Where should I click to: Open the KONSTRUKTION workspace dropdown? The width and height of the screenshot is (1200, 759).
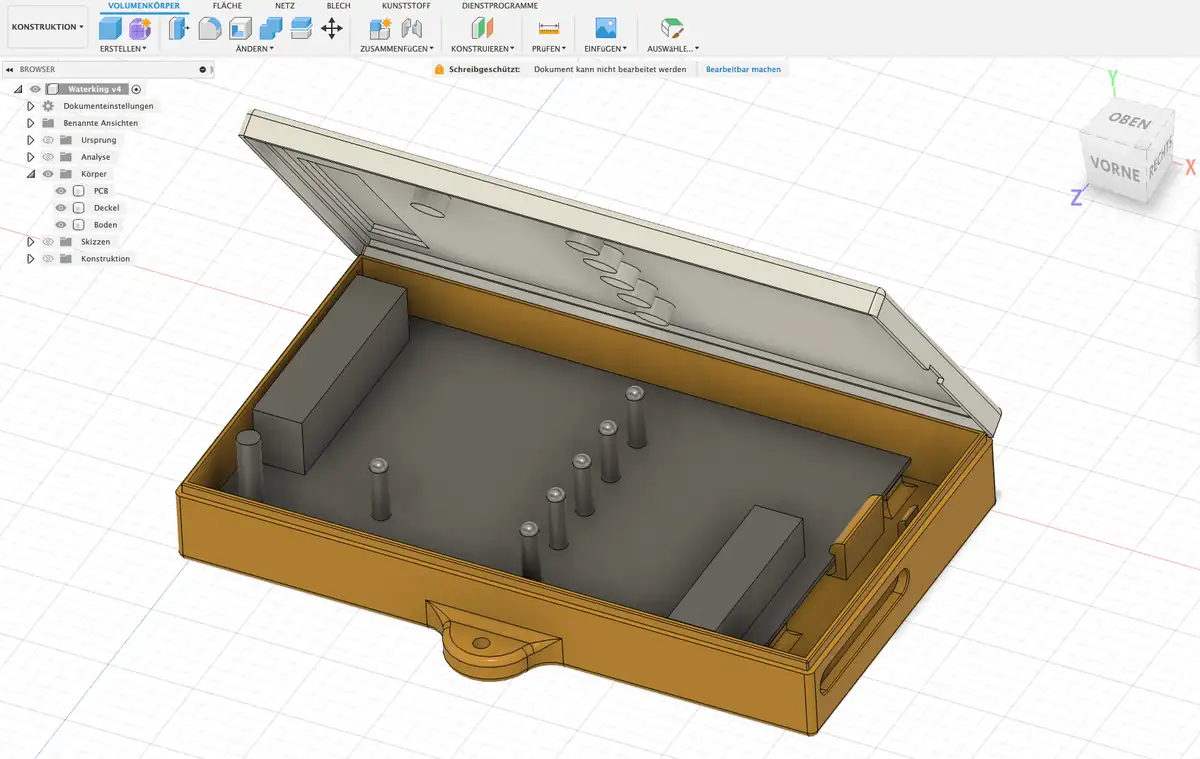(48, 27)
